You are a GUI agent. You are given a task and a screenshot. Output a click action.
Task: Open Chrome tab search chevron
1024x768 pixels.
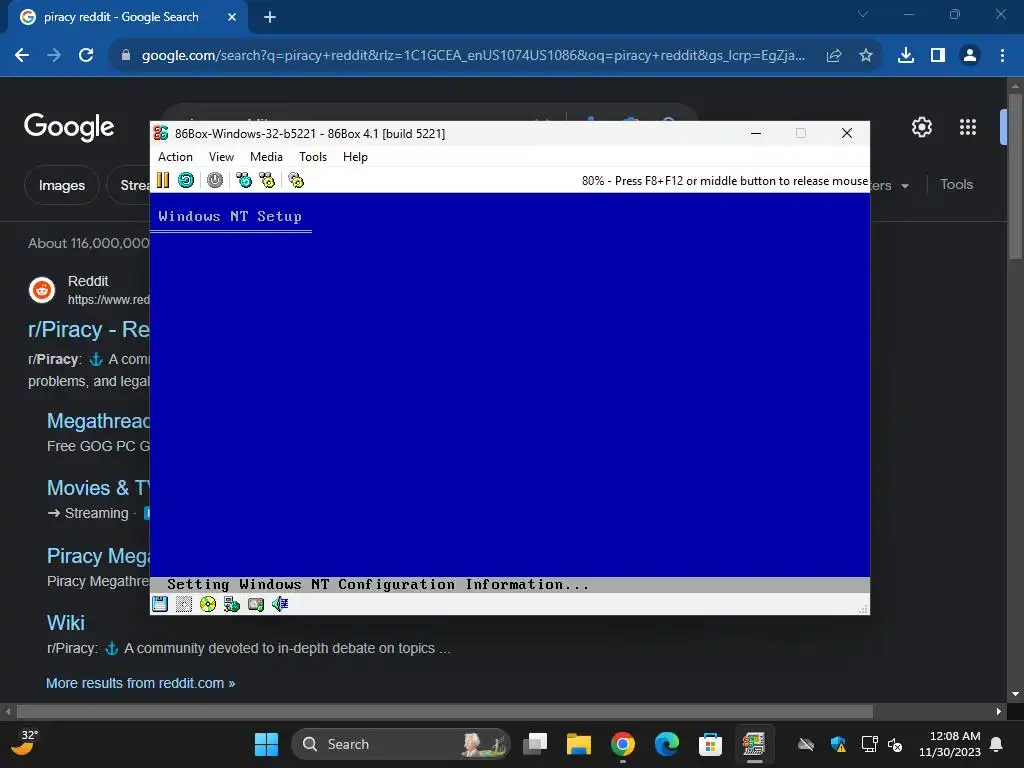point(863,14)
